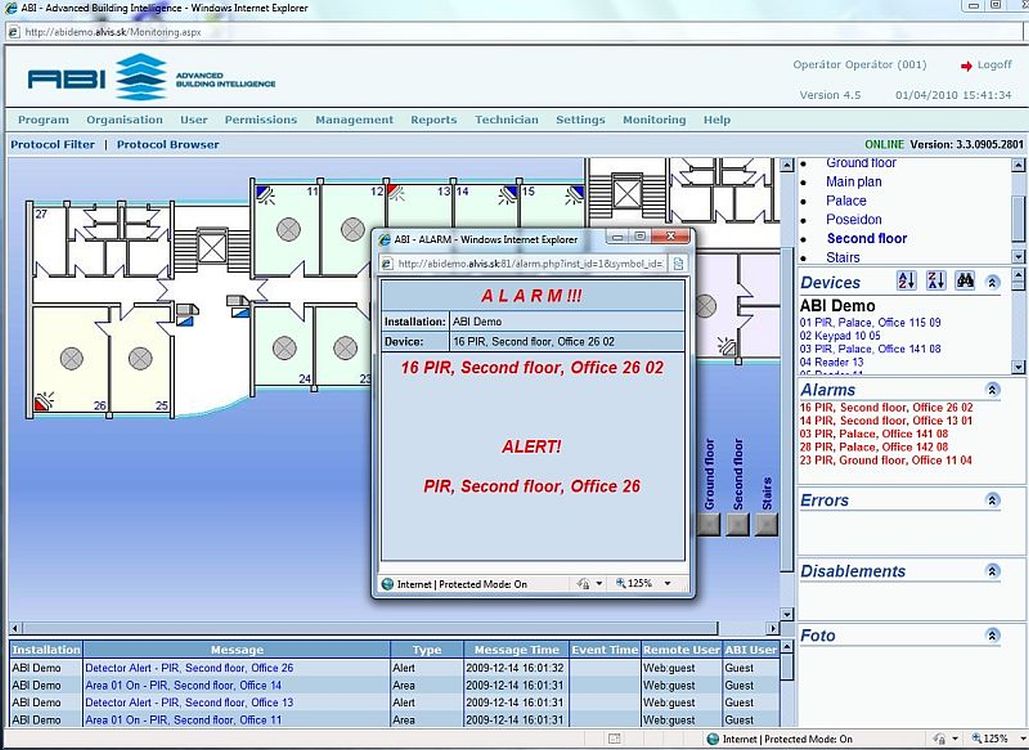Collapse the Alarms panel
The width and height of the screenshot is (1029, 750).
tap(992, 390)
